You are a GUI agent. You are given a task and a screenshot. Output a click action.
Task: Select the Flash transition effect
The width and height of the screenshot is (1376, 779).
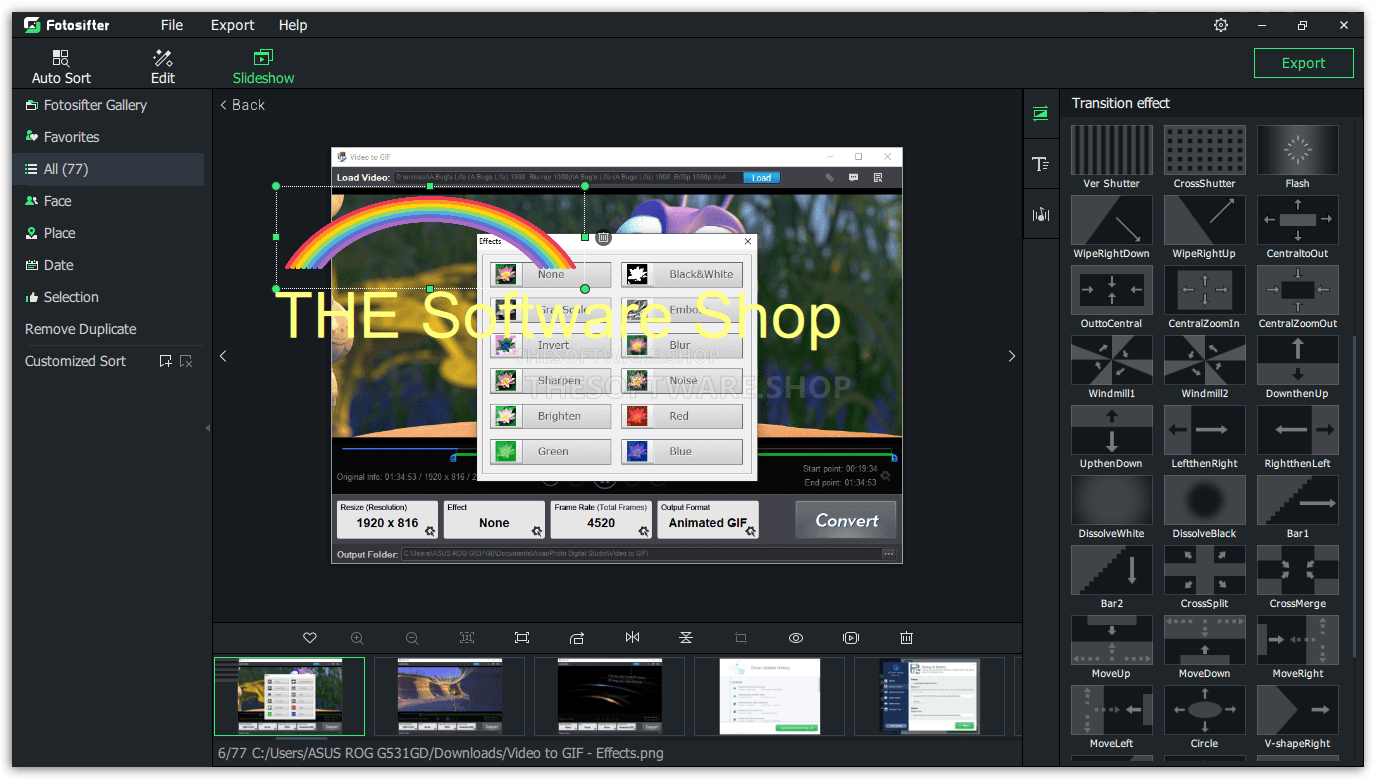1297,149
